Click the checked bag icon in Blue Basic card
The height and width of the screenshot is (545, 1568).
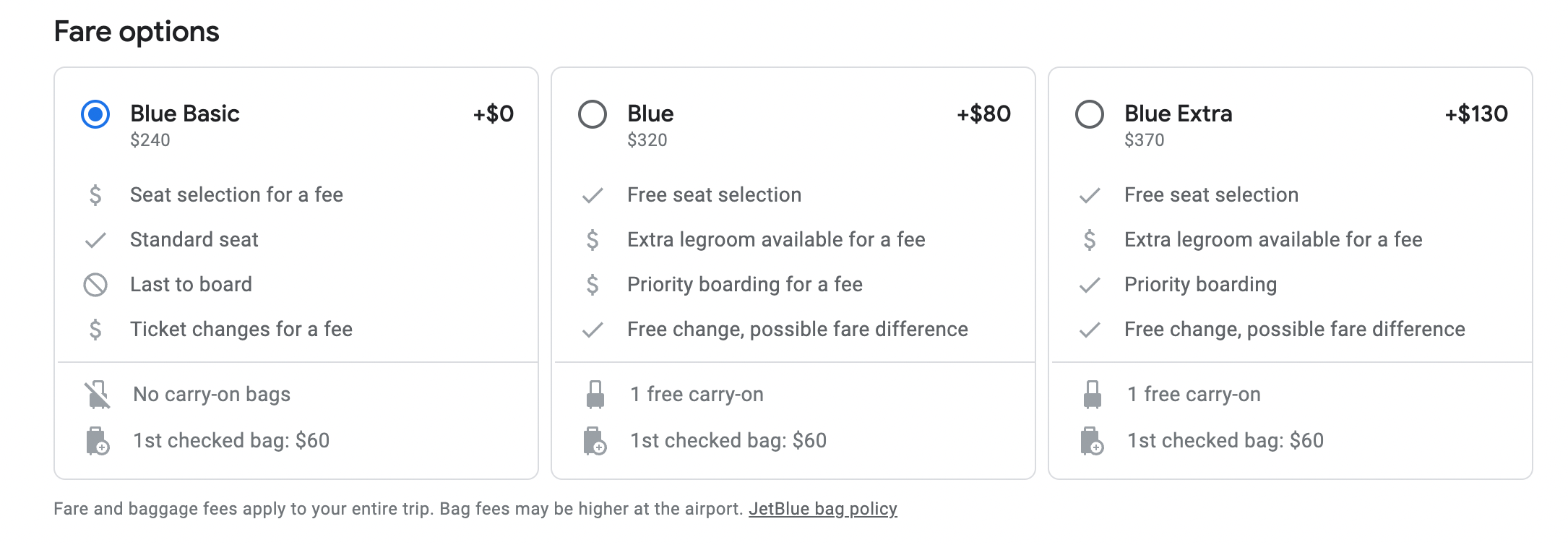tap(97, 441)
